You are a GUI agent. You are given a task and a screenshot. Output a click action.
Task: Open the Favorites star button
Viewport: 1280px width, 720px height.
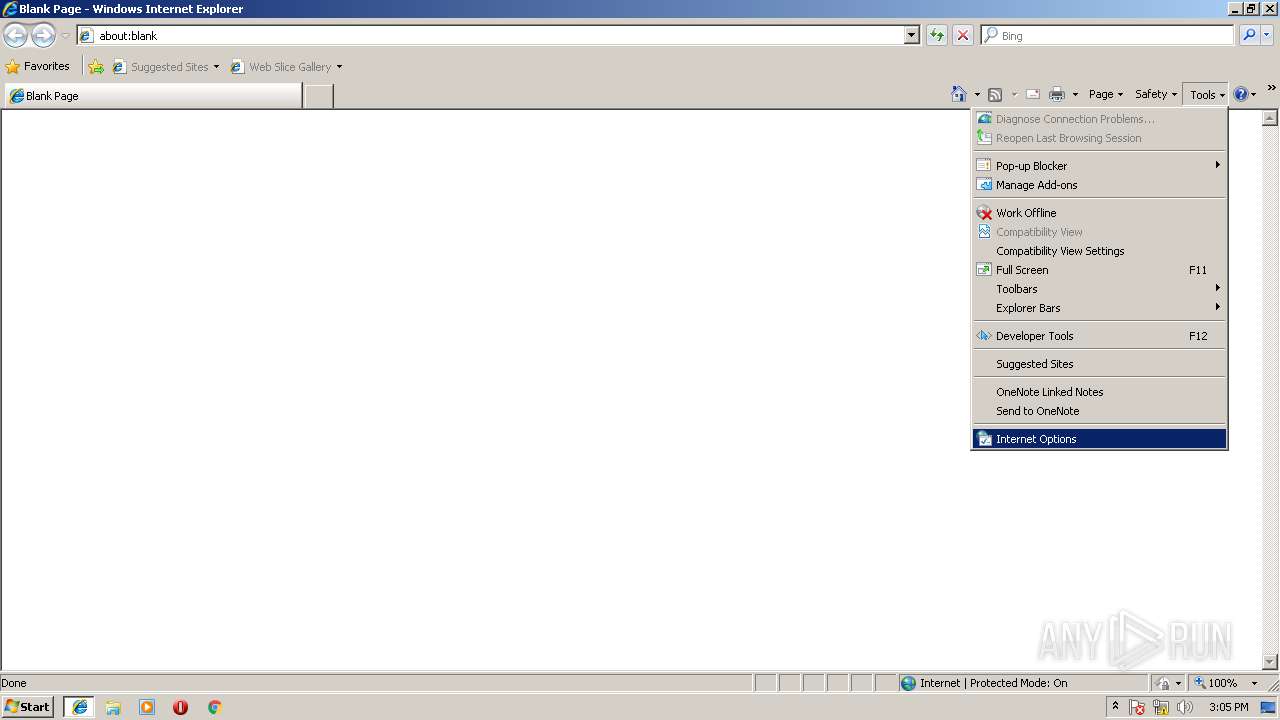(x=38, y=66)
